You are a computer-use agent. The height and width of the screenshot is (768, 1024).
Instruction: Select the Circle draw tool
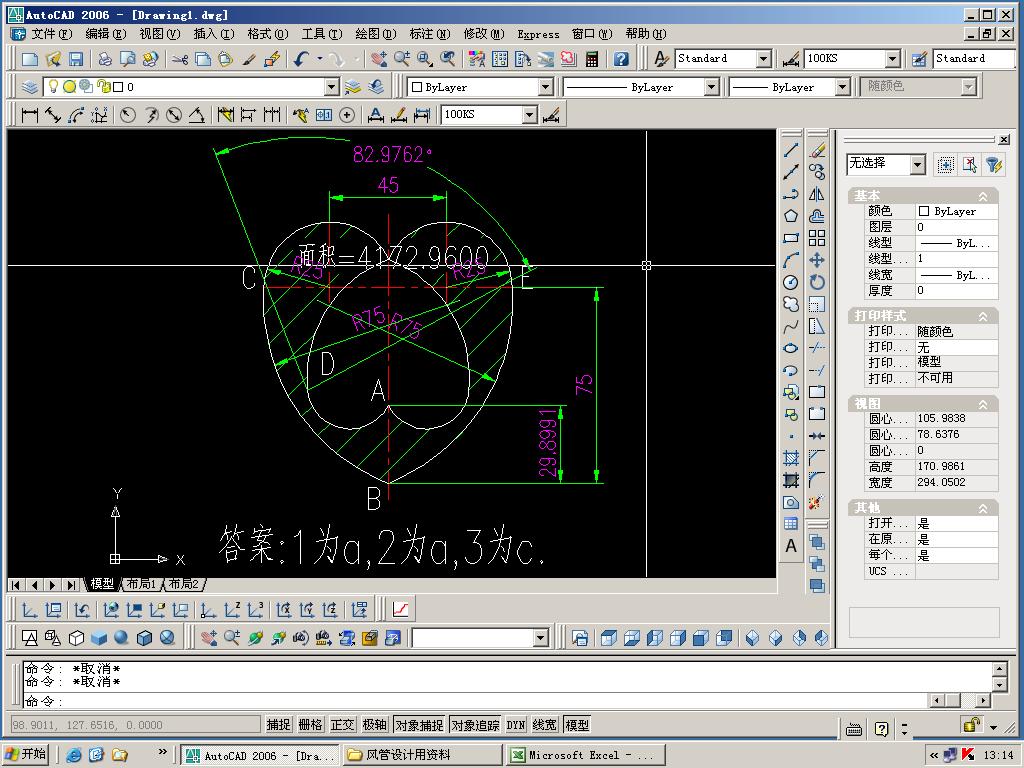791,282
